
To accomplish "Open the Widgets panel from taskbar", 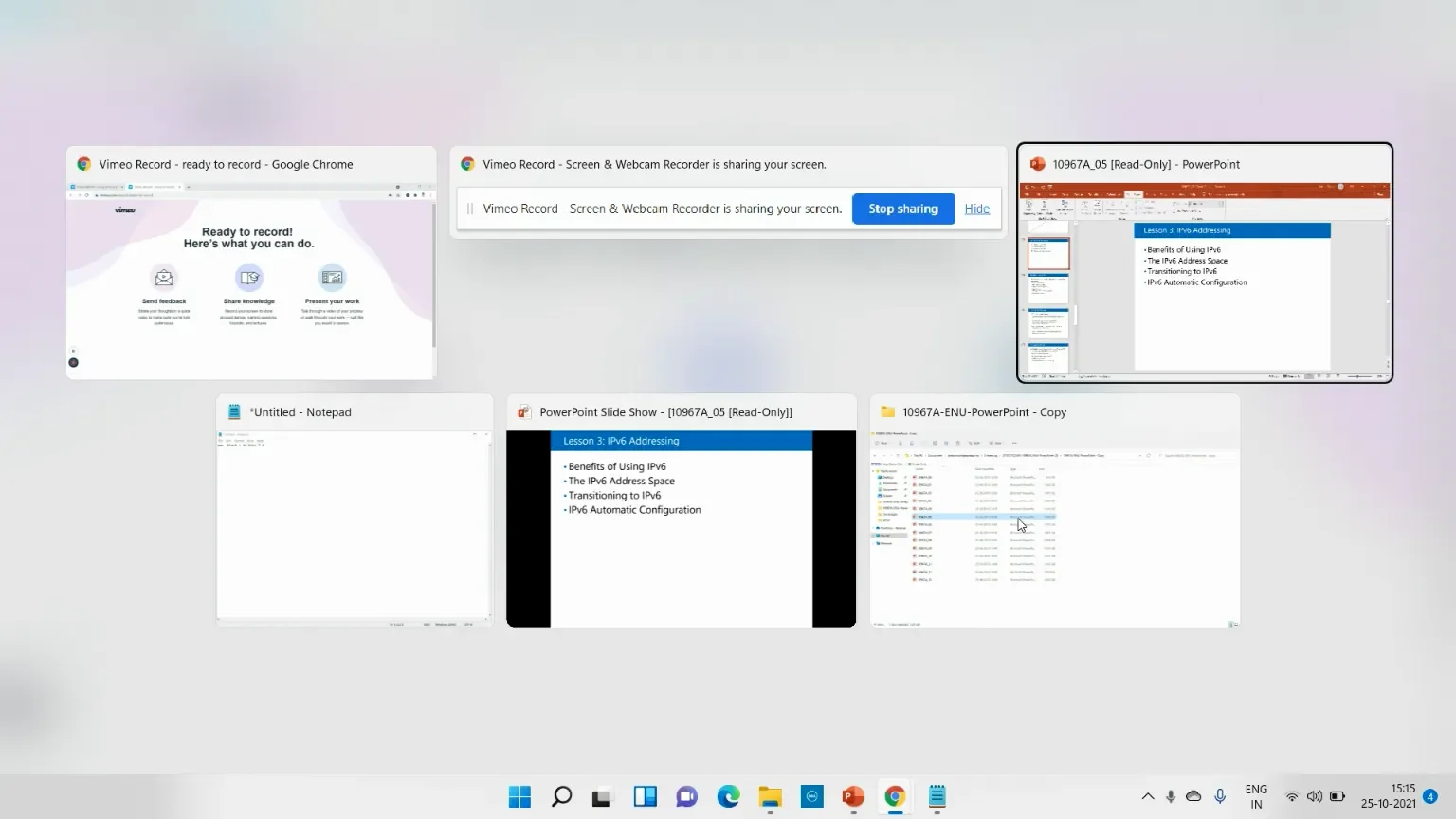I will 646,797.
